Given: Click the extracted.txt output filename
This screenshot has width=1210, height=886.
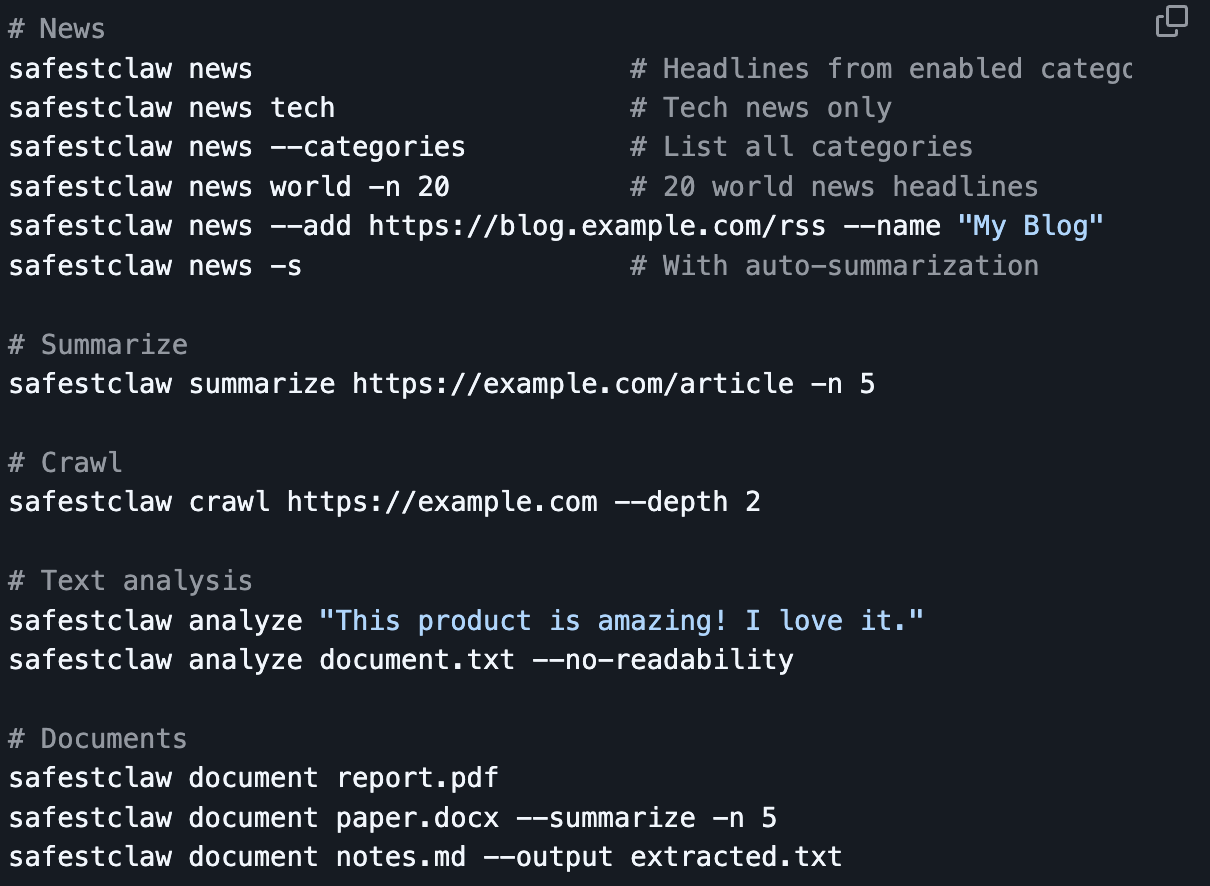Looking at the screenshot, I should point(736,857).
